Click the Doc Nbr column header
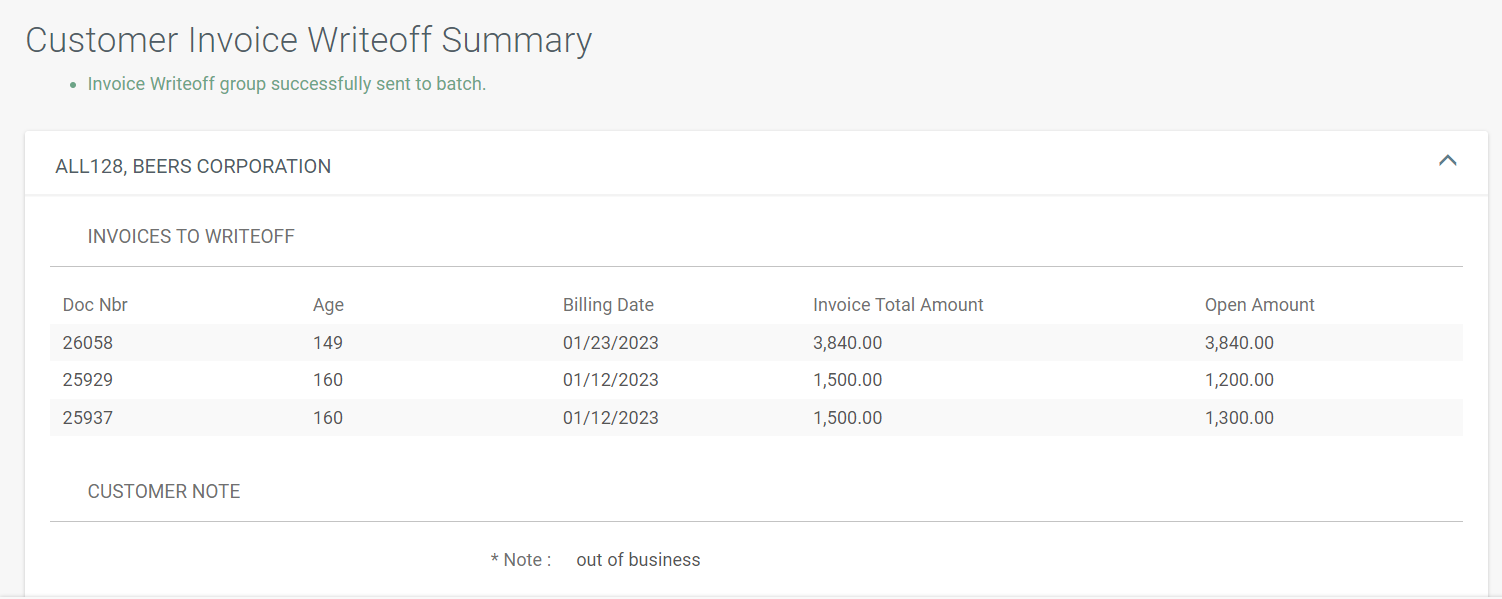The image size is (1502, 599). (x=95, y=305)
